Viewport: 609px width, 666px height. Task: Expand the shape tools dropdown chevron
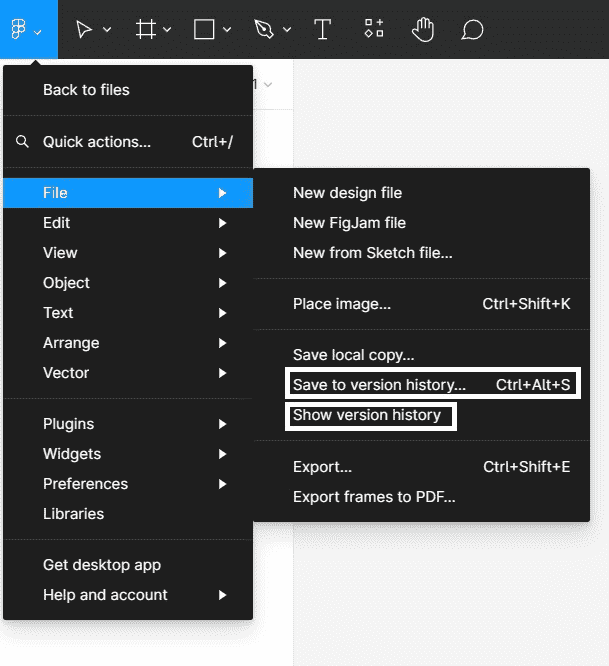[227, 31]
